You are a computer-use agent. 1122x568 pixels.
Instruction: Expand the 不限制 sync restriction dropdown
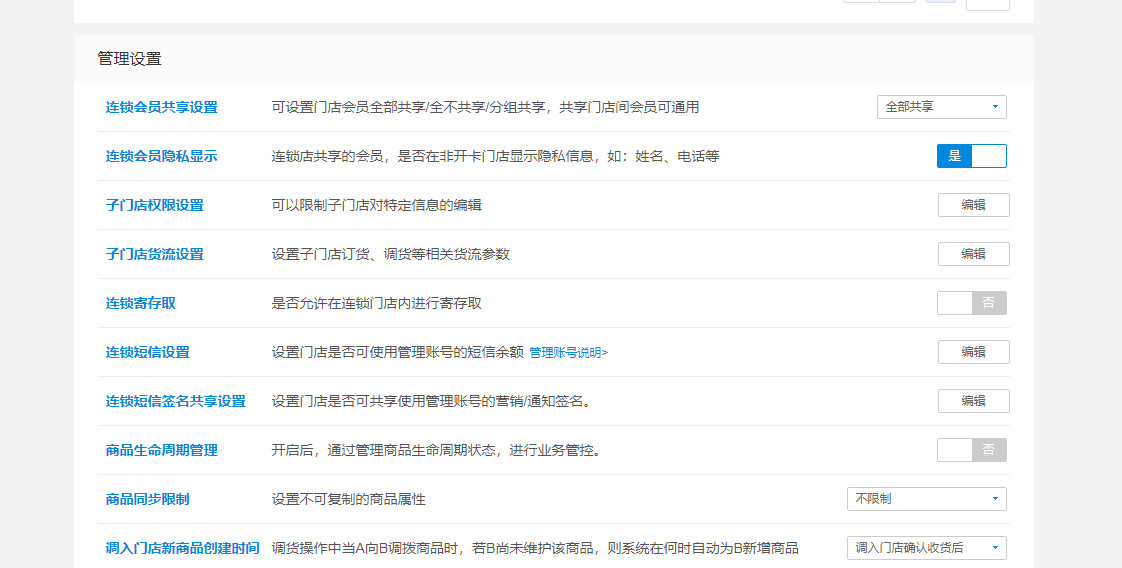pyautogui.click(x=926, y=499)
